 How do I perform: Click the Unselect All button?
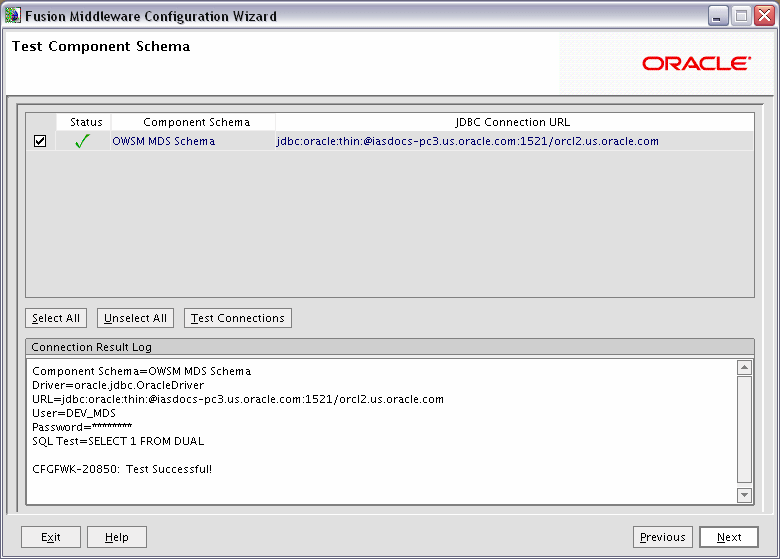135,318
